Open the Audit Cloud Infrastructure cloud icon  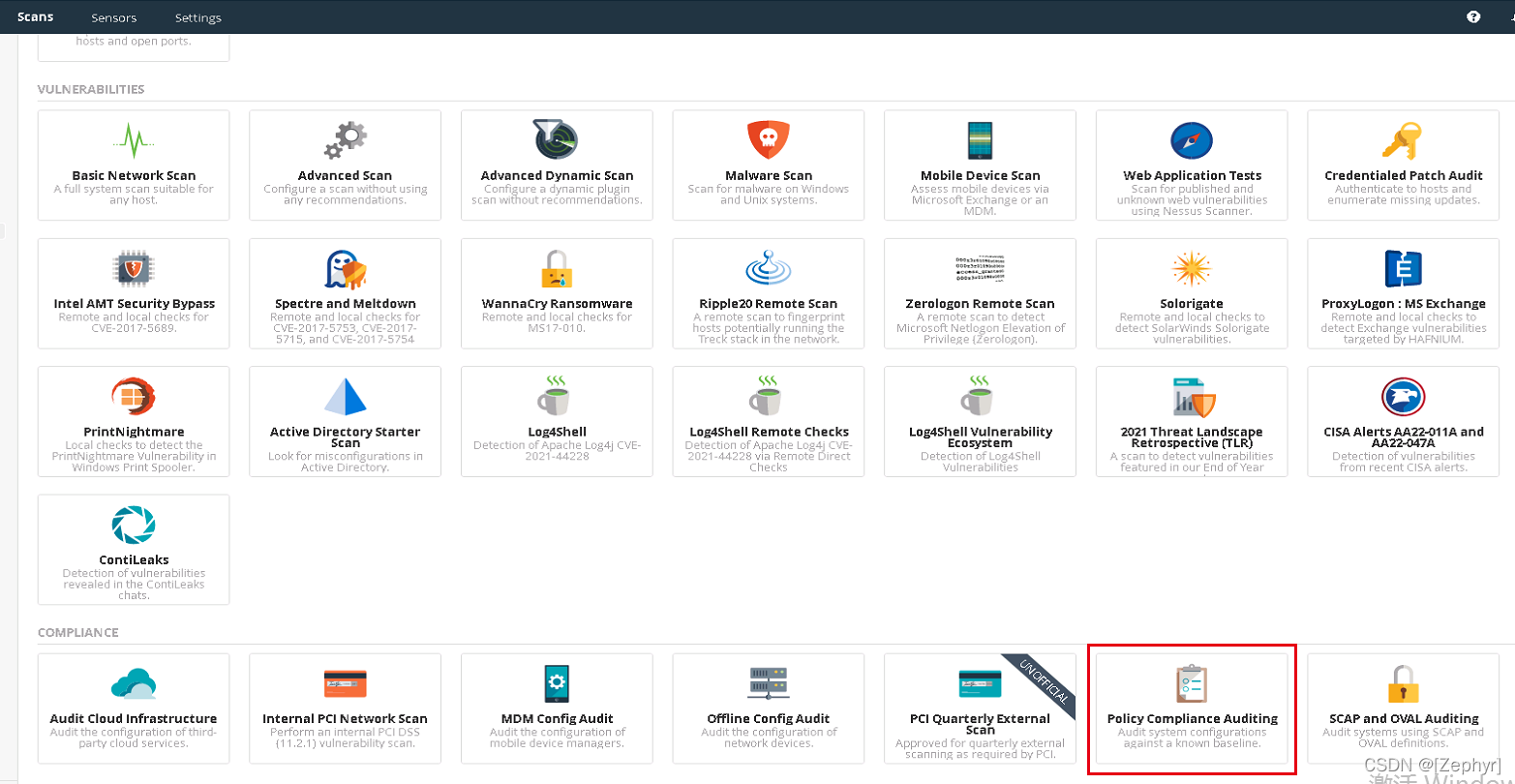134,683
